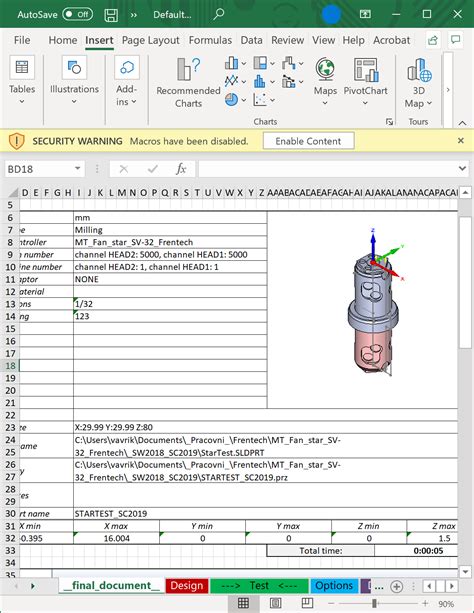The image size is (474, 613).
Task: Open the Test sheet tab
Action: point(259,586)
